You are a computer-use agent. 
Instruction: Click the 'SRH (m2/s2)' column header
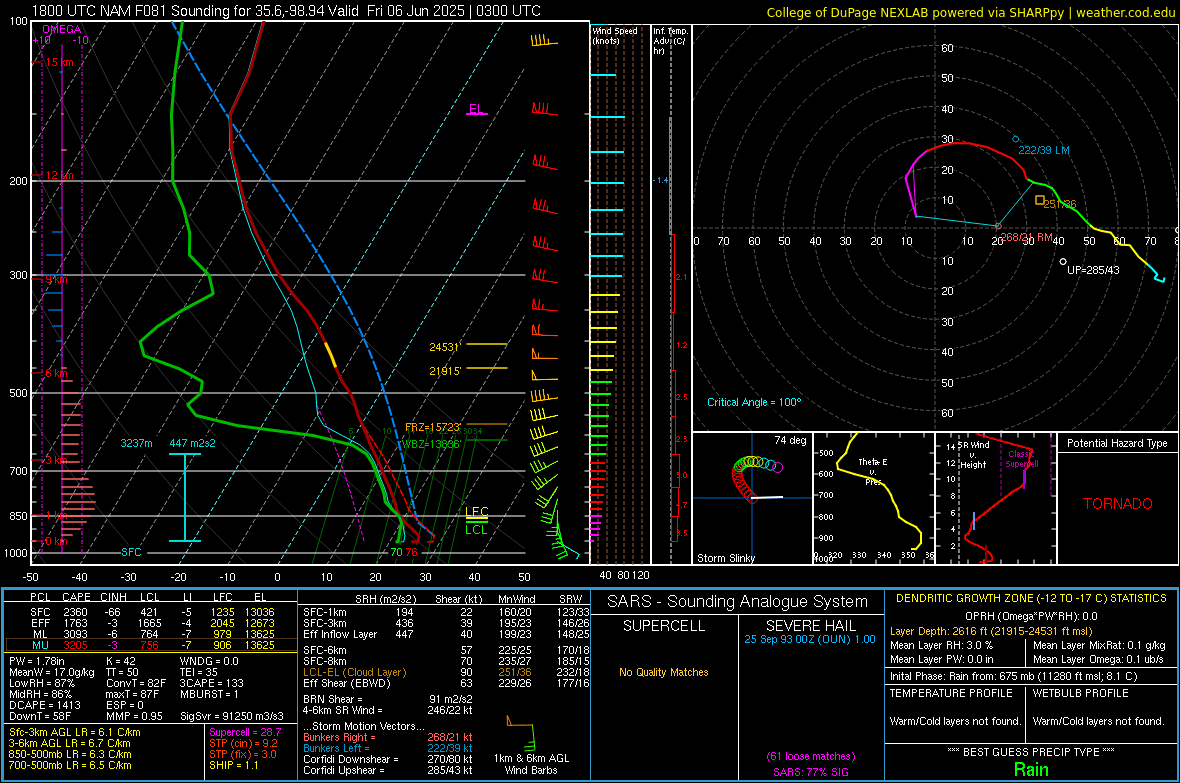[x=386, y=599]
